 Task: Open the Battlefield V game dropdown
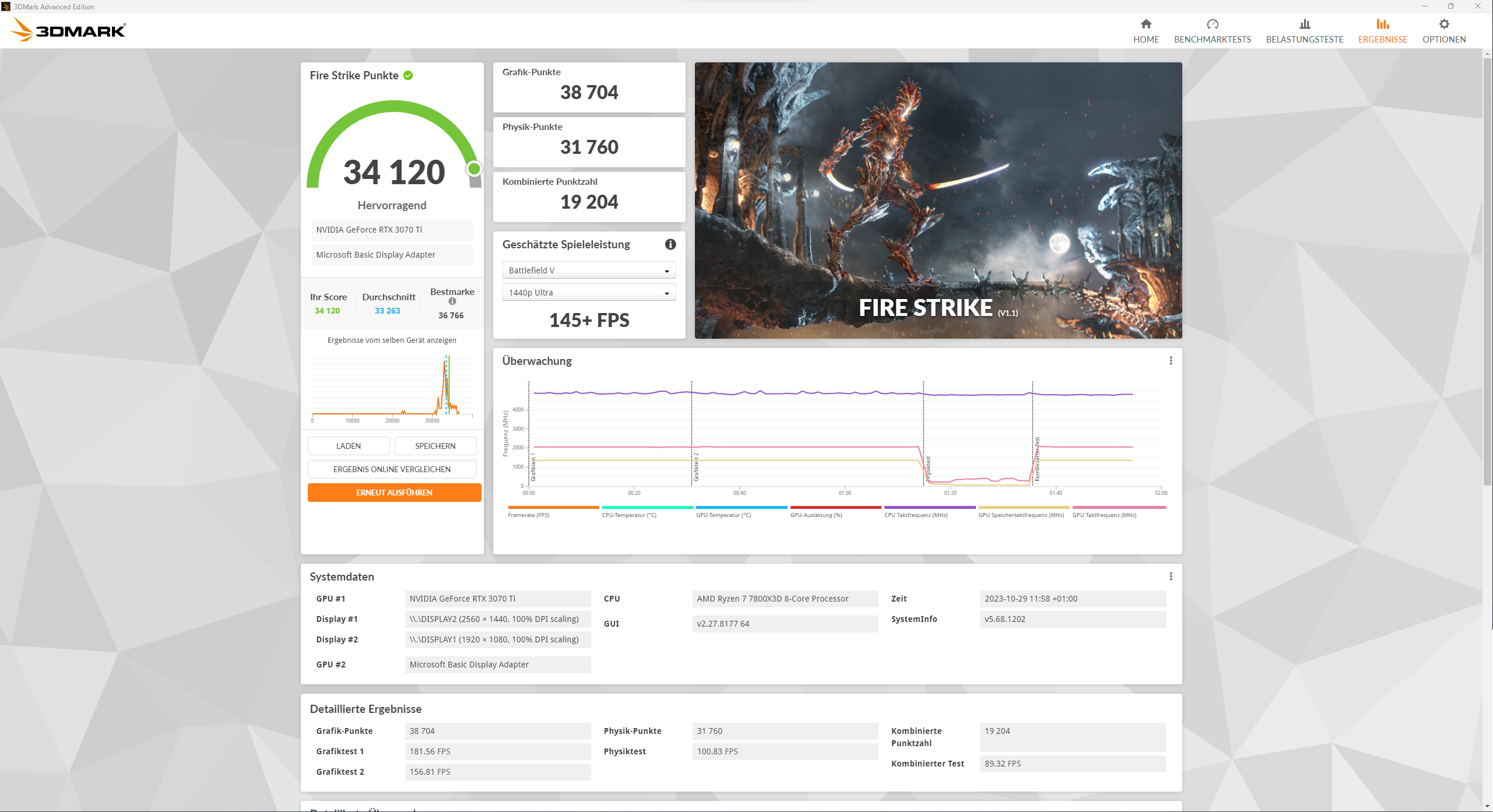(x=588, y=269)
